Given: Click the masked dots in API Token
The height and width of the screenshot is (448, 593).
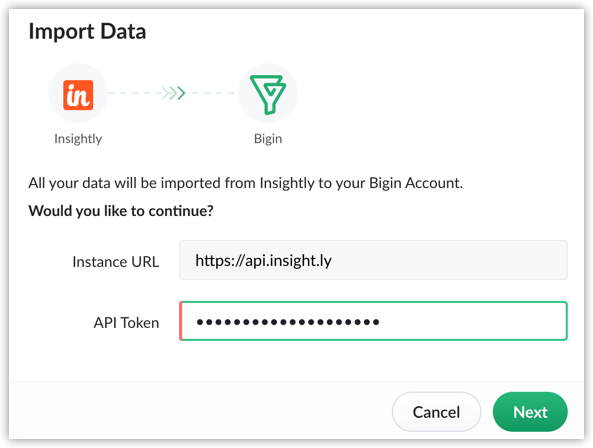Looking at the screenshot, I should point(287,322).
